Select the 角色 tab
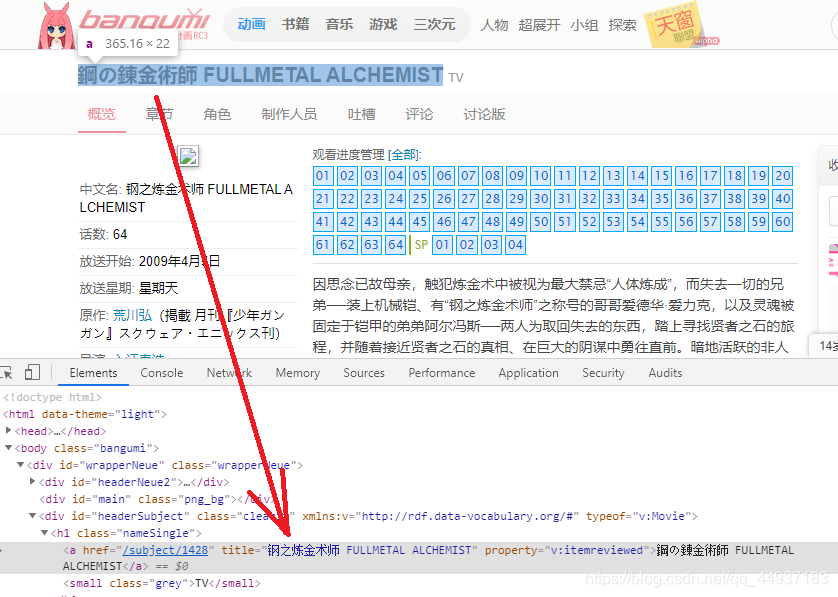The height and width of the screenshot is (597, 838). coord(217,114)
